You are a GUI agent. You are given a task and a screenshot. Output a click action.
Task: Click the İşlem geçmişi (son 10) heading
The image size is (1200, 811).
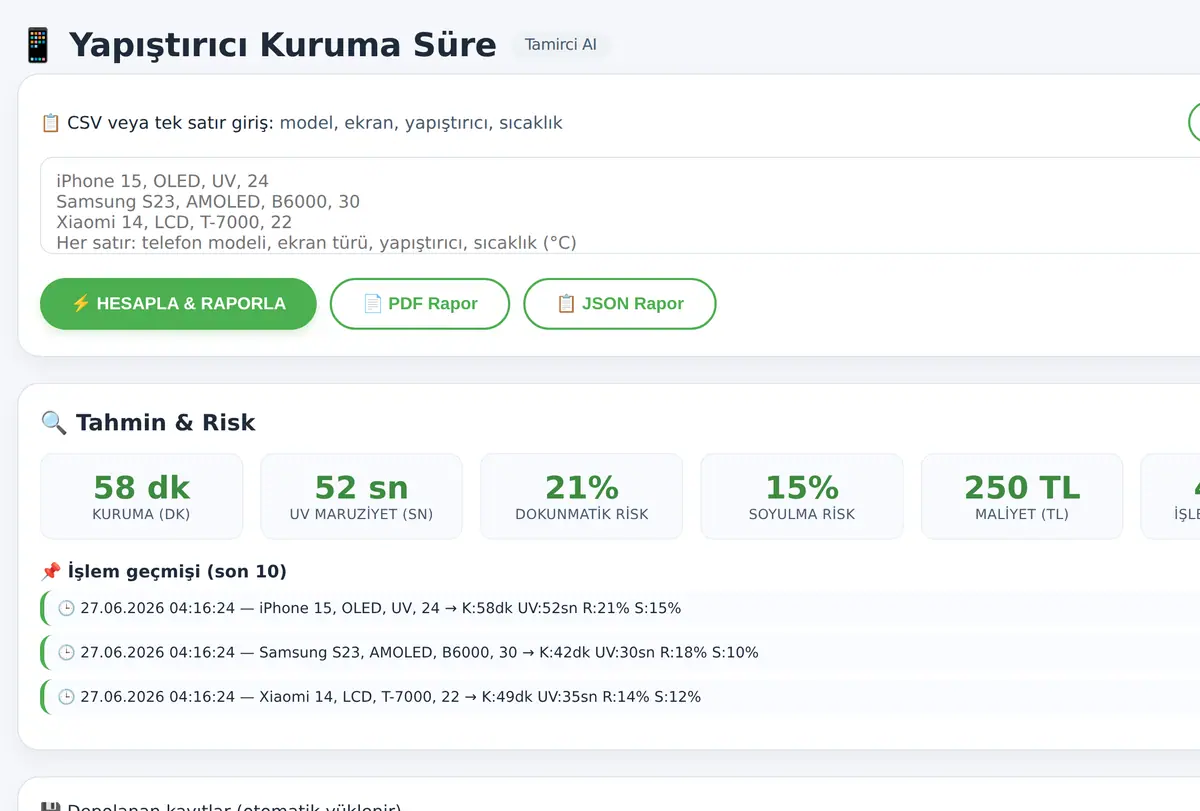click(164, 572)
